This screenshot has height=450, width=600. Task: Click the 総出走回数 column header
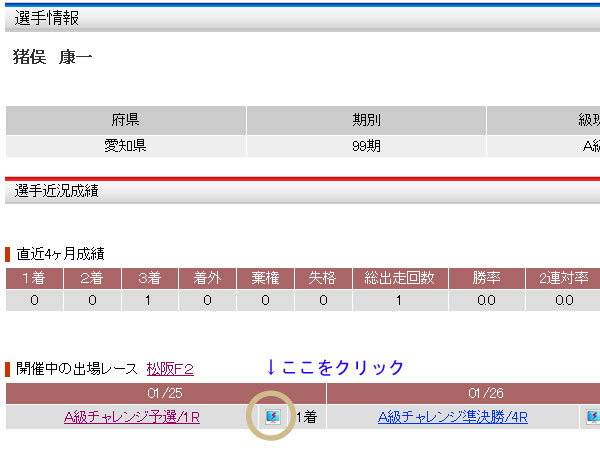point(398,279)
